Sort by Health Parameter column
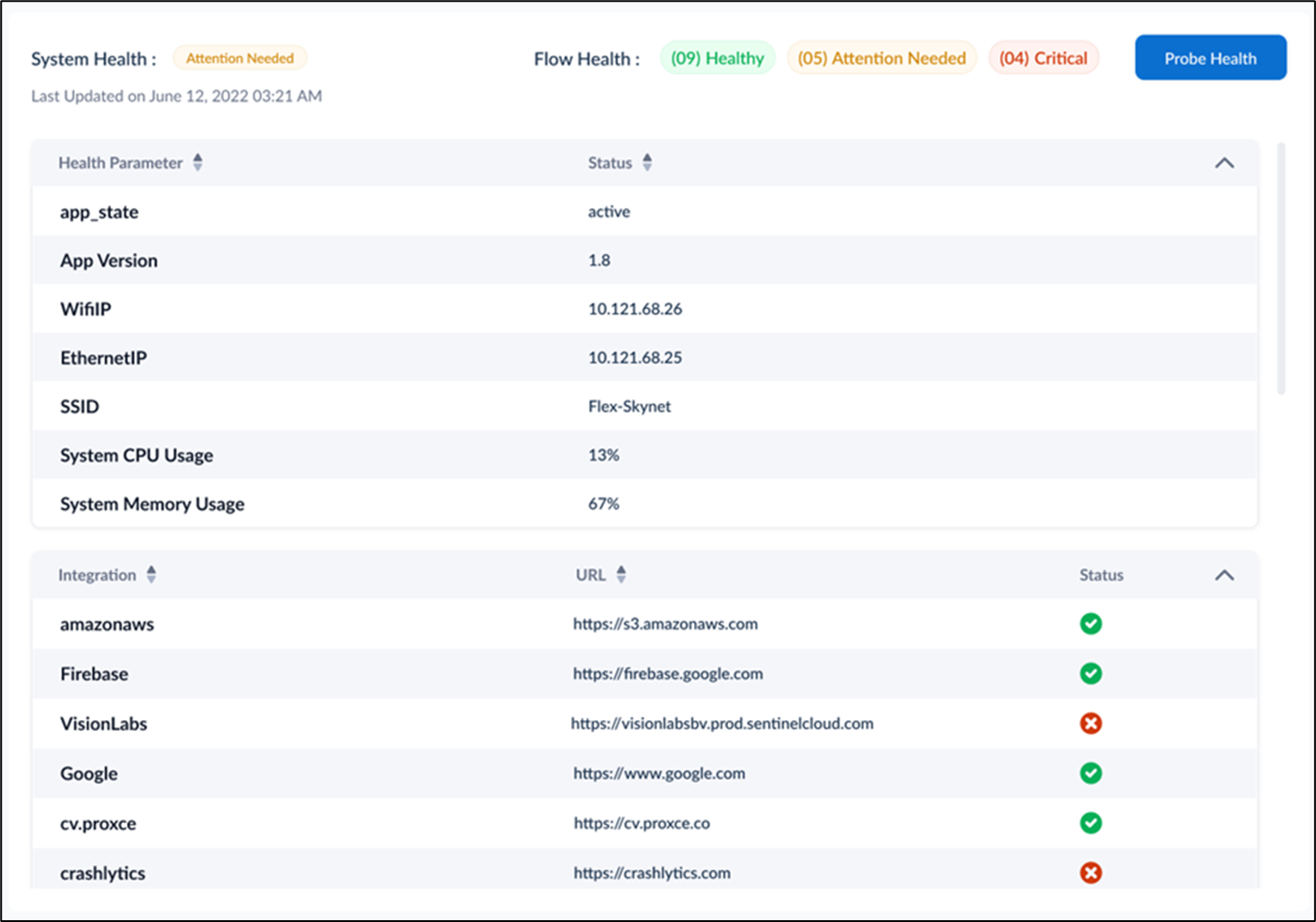Viewport: 1316px width, 922px height. [197, 163]
